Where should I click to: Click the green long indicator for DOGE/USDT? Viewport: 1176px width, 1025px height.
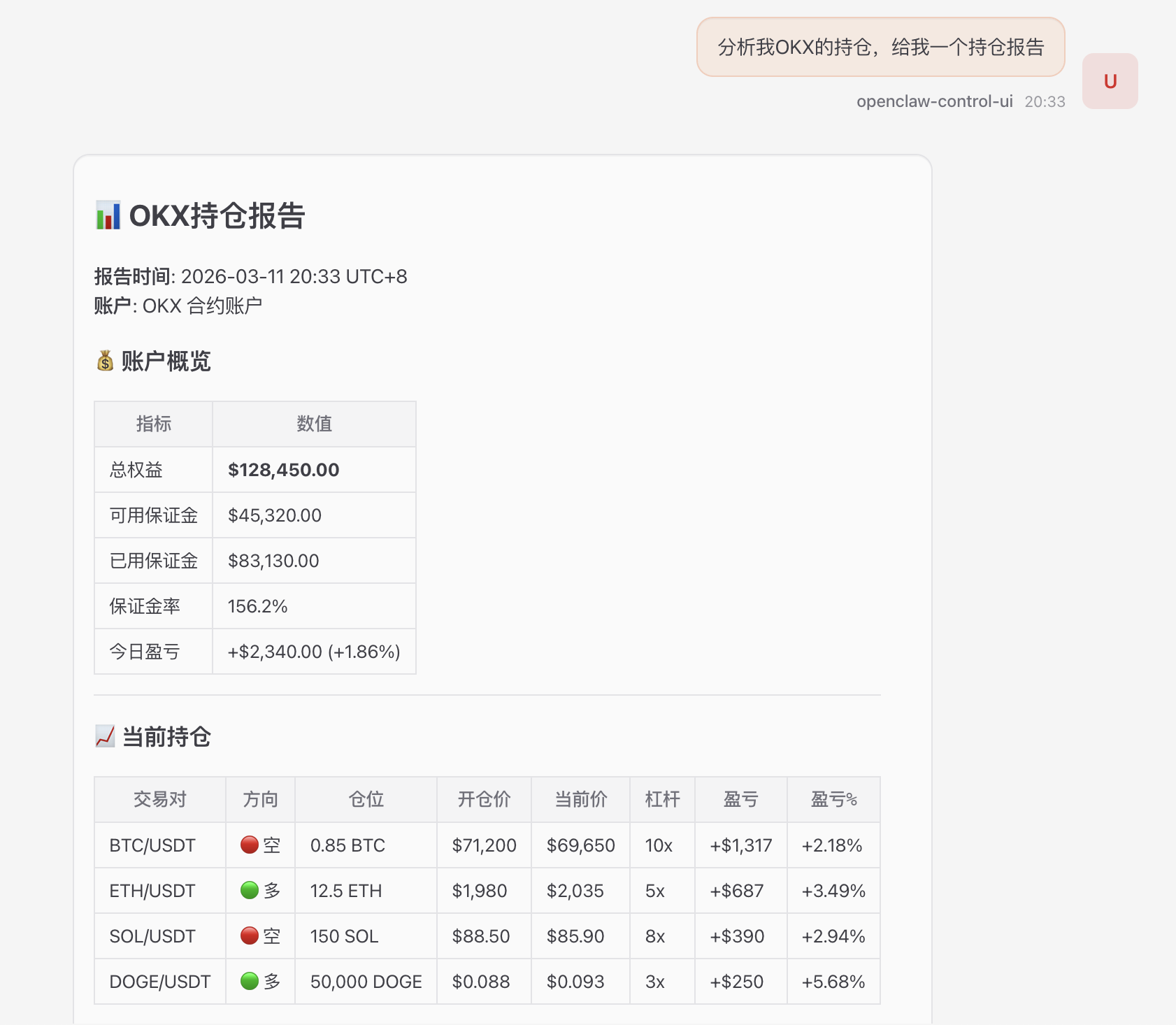[250, 981]
